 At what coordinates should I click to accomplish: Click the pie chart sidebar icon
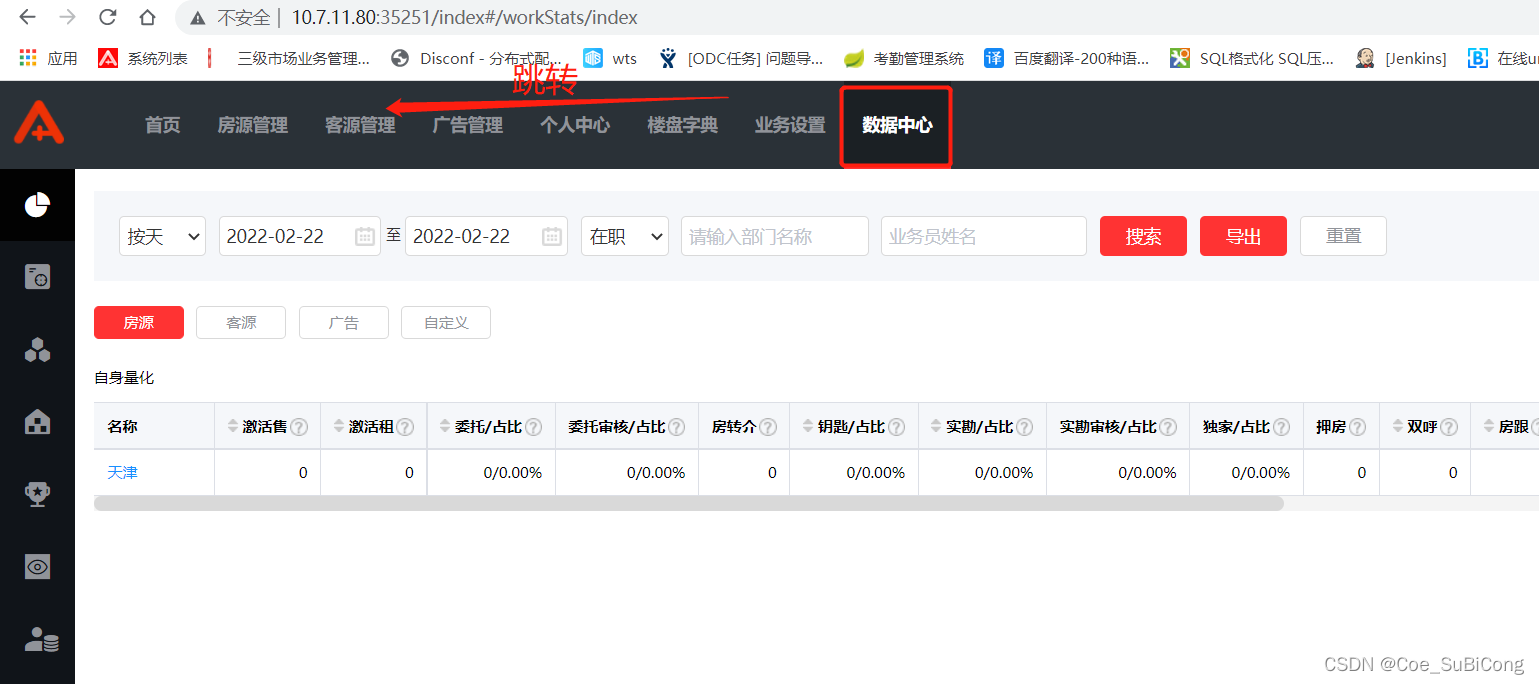coord(37,204)
